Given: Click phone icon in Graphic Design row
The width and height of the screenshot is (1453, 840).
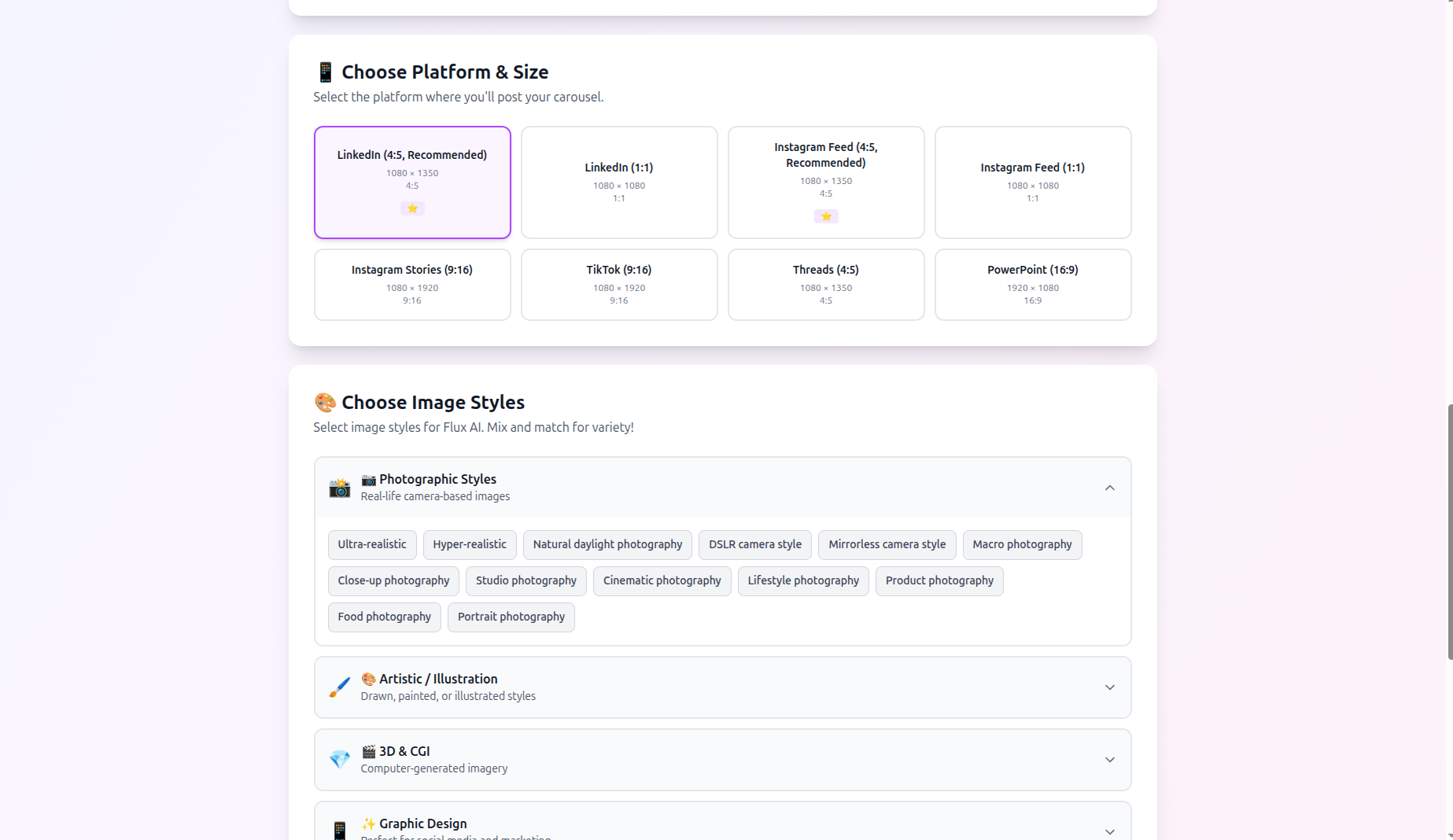Looking at the screenshot, I should pos(339,831).
